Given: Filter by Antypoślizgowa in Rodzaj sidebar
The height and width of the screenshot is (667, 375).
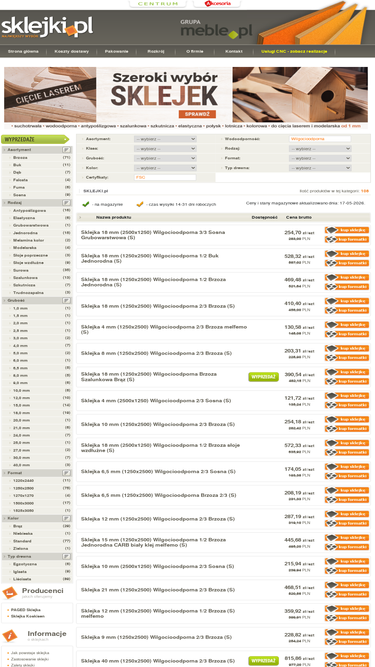Looking at the screenshot, I should 30,210.
